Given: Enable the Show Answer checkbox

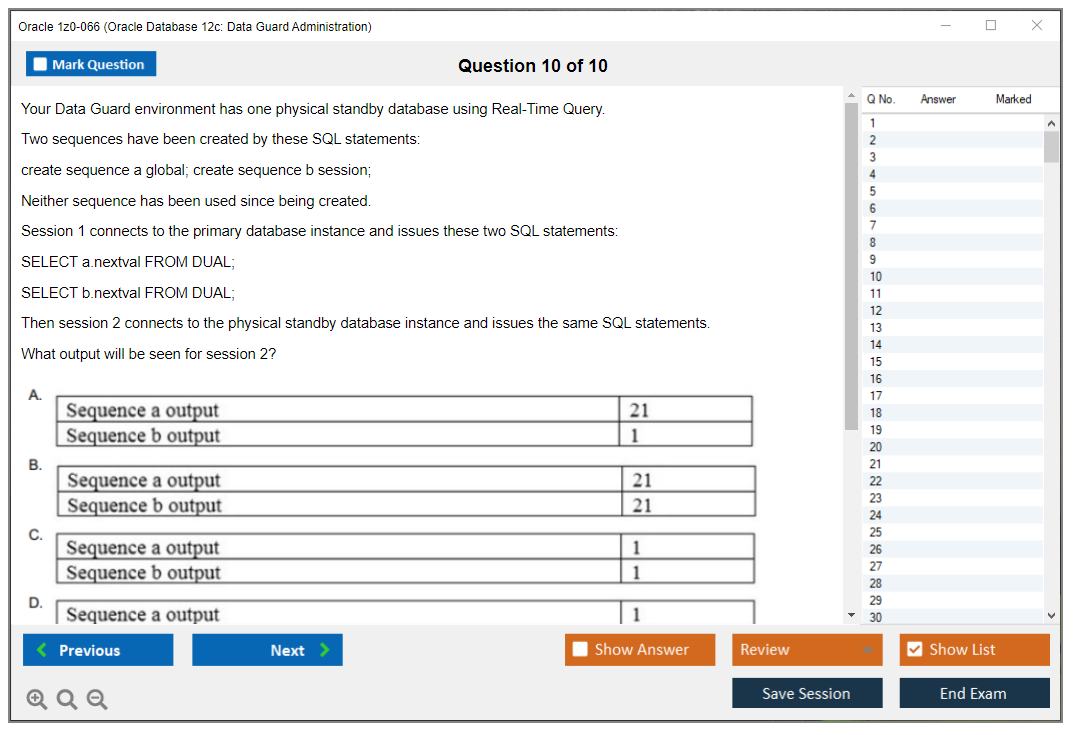Looking at the screenshot, I should 578,650.
